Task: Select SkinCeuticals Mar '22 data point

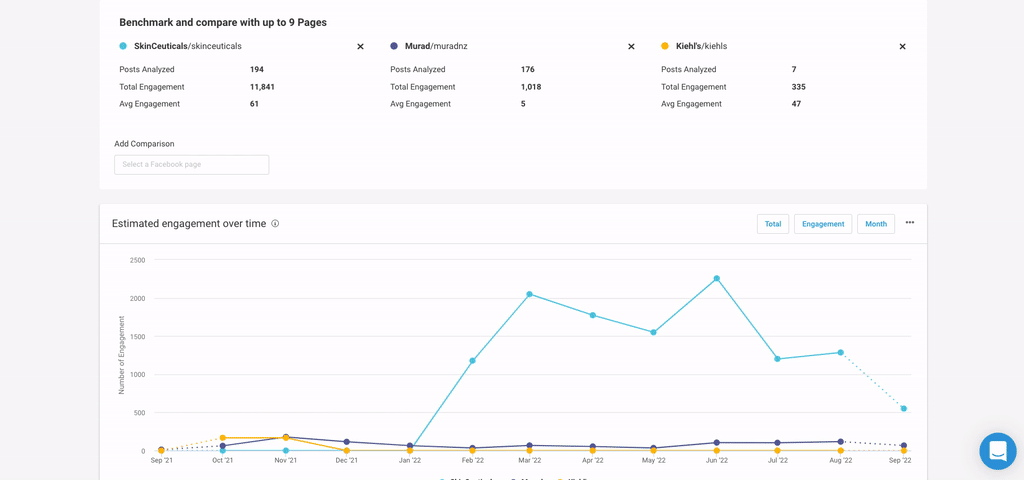Action: coord(529,294)
